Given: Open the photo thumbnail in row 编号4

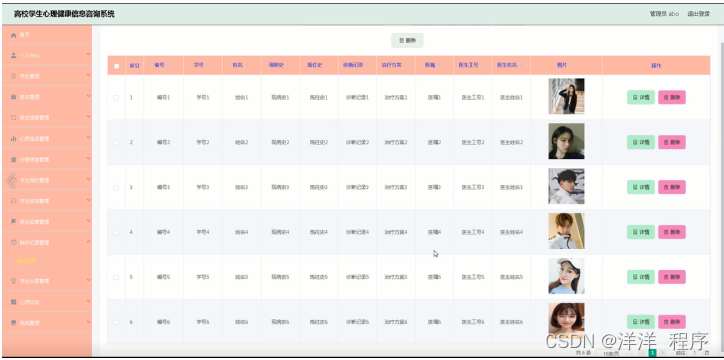Looking at the screenshot, I should 566,231.
